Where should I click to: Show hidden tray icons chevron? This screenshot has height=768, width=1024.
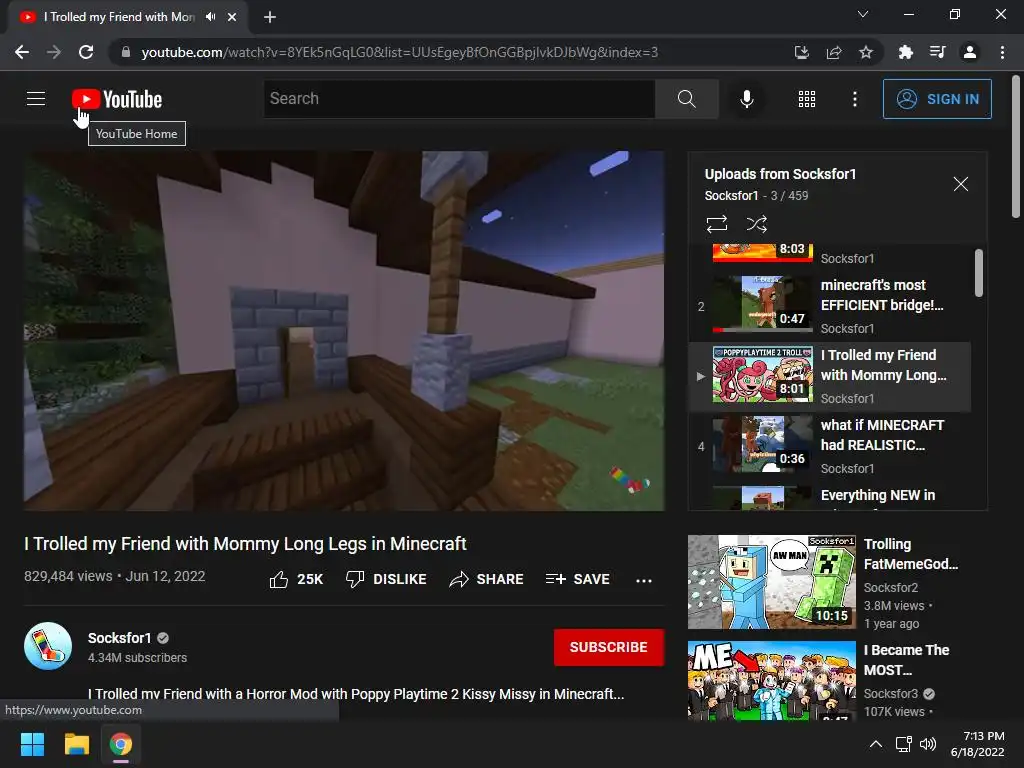point(876,744)
